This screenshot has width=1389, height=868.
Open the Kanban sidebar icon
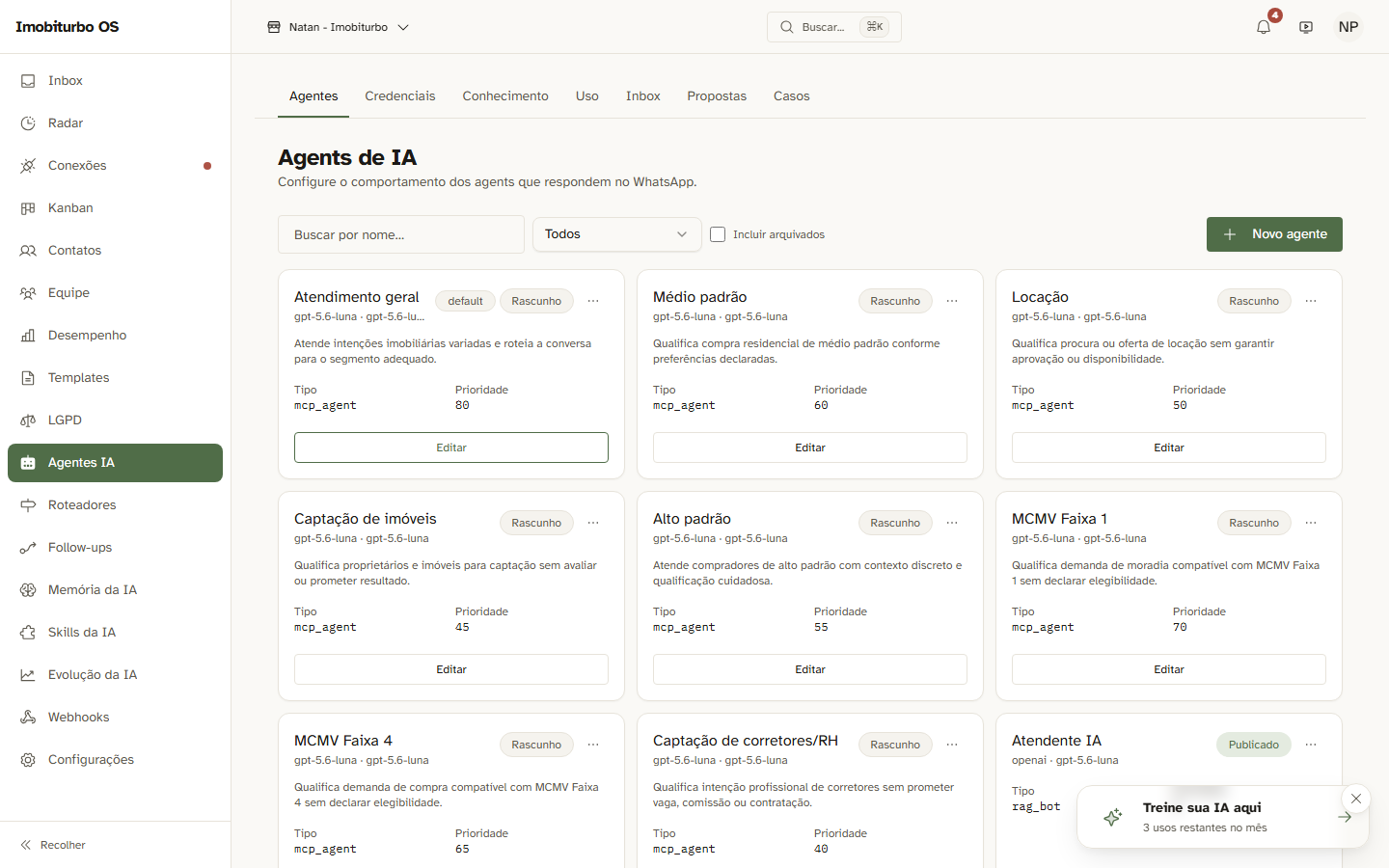tap(28, 208)
